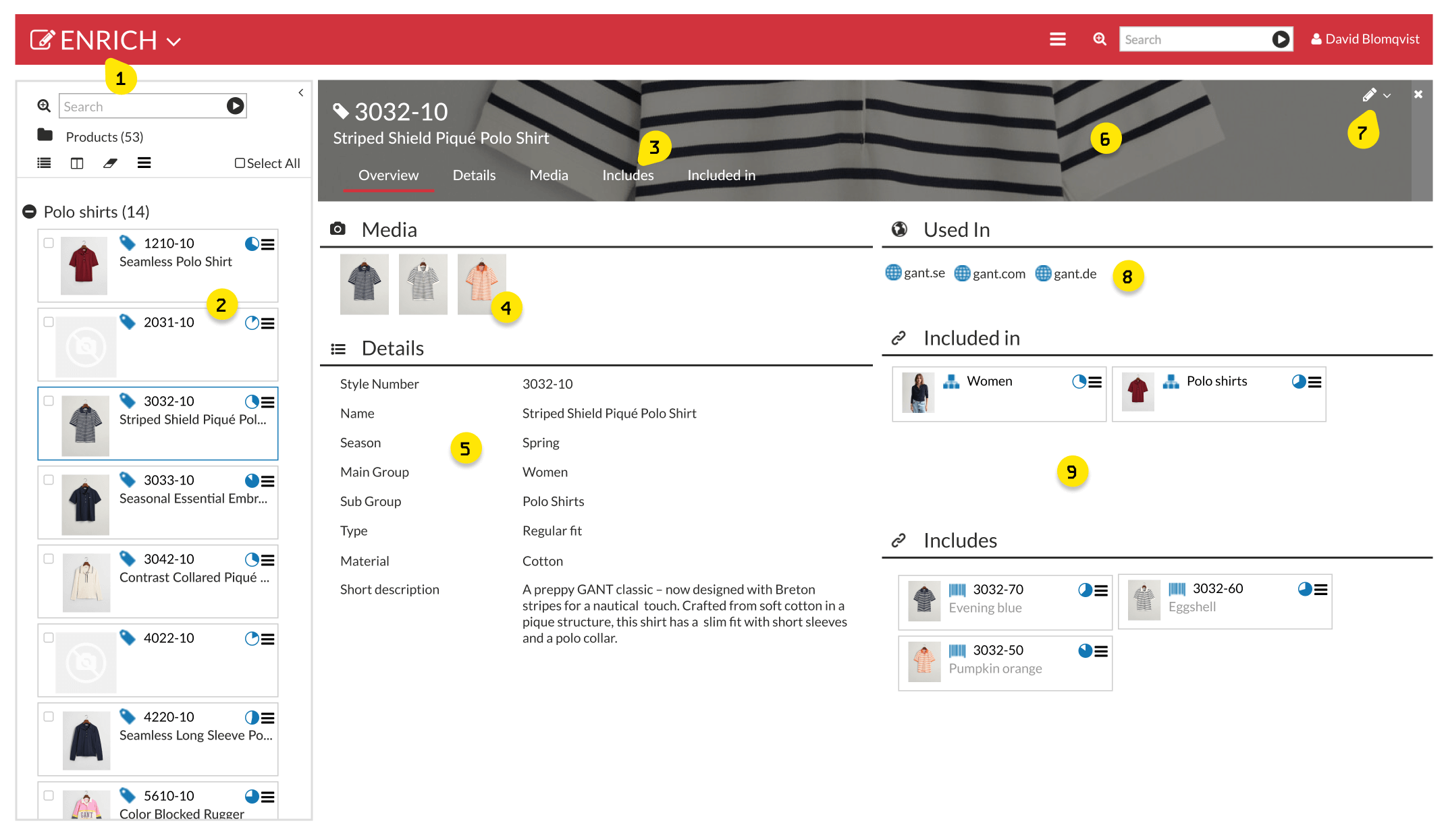Click the completeness pie icon for 3032-50 Pumpkin orange
Screen dimensions: 1446x840
tap(1085, 651)
